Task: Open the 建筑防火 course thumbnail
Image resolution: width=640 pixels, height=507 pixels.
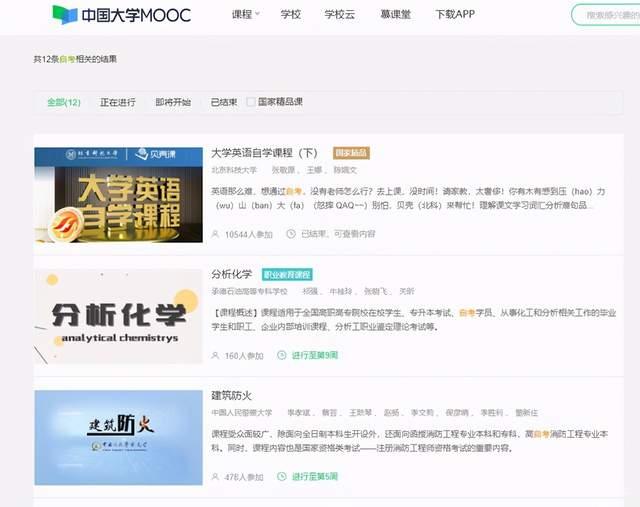Action: point(118,438)
